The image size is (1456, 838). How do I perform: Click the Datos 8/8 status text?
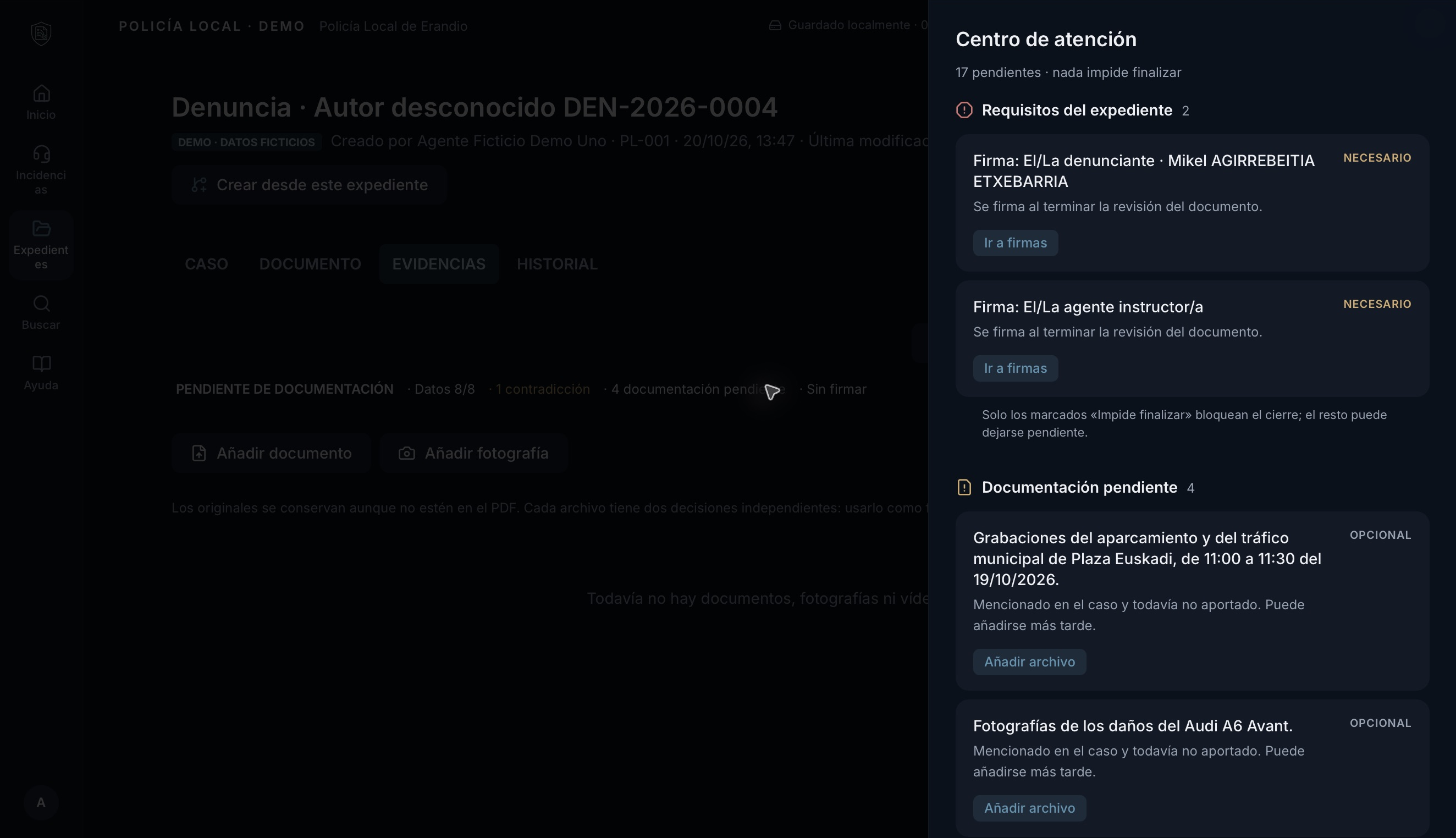click(444, 389)
